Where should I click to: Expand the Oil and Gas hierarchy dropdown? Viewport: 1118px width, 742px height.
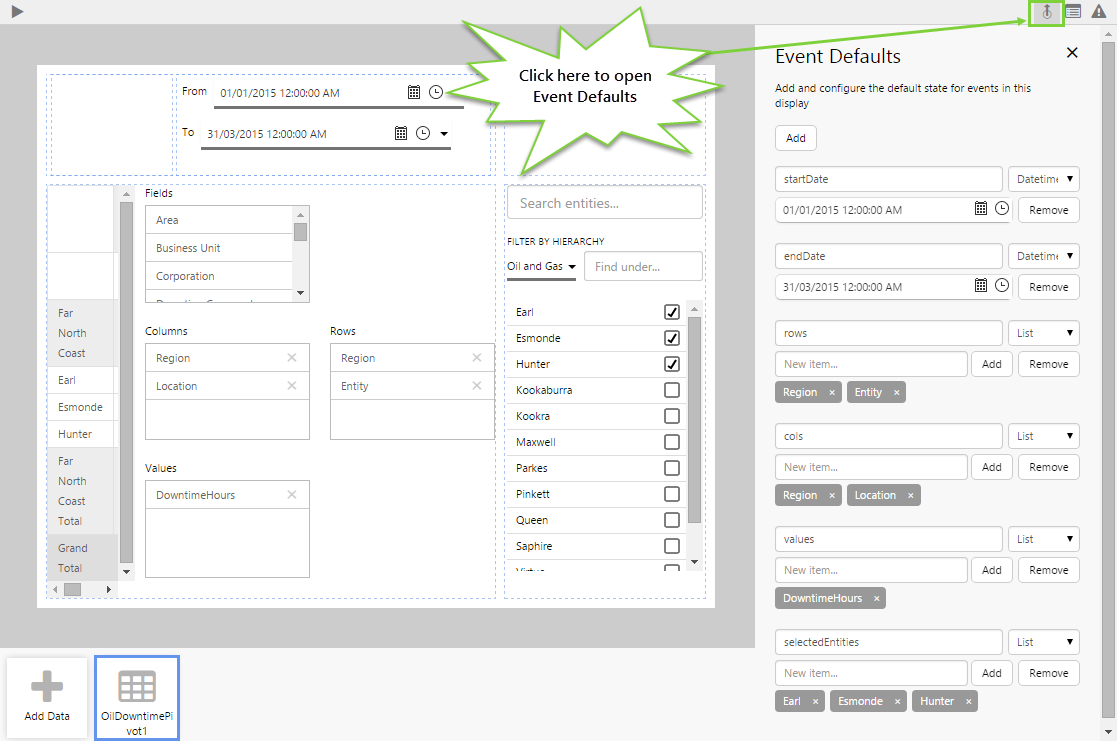pos(542,267)
